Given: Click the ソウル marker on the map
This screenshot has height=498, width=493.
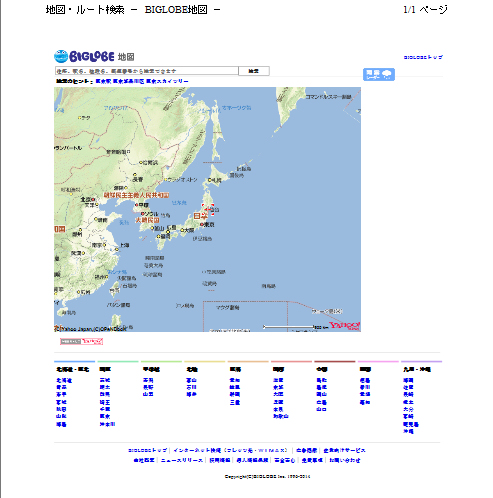Looking at the screenshot, I should pos(143,214).
